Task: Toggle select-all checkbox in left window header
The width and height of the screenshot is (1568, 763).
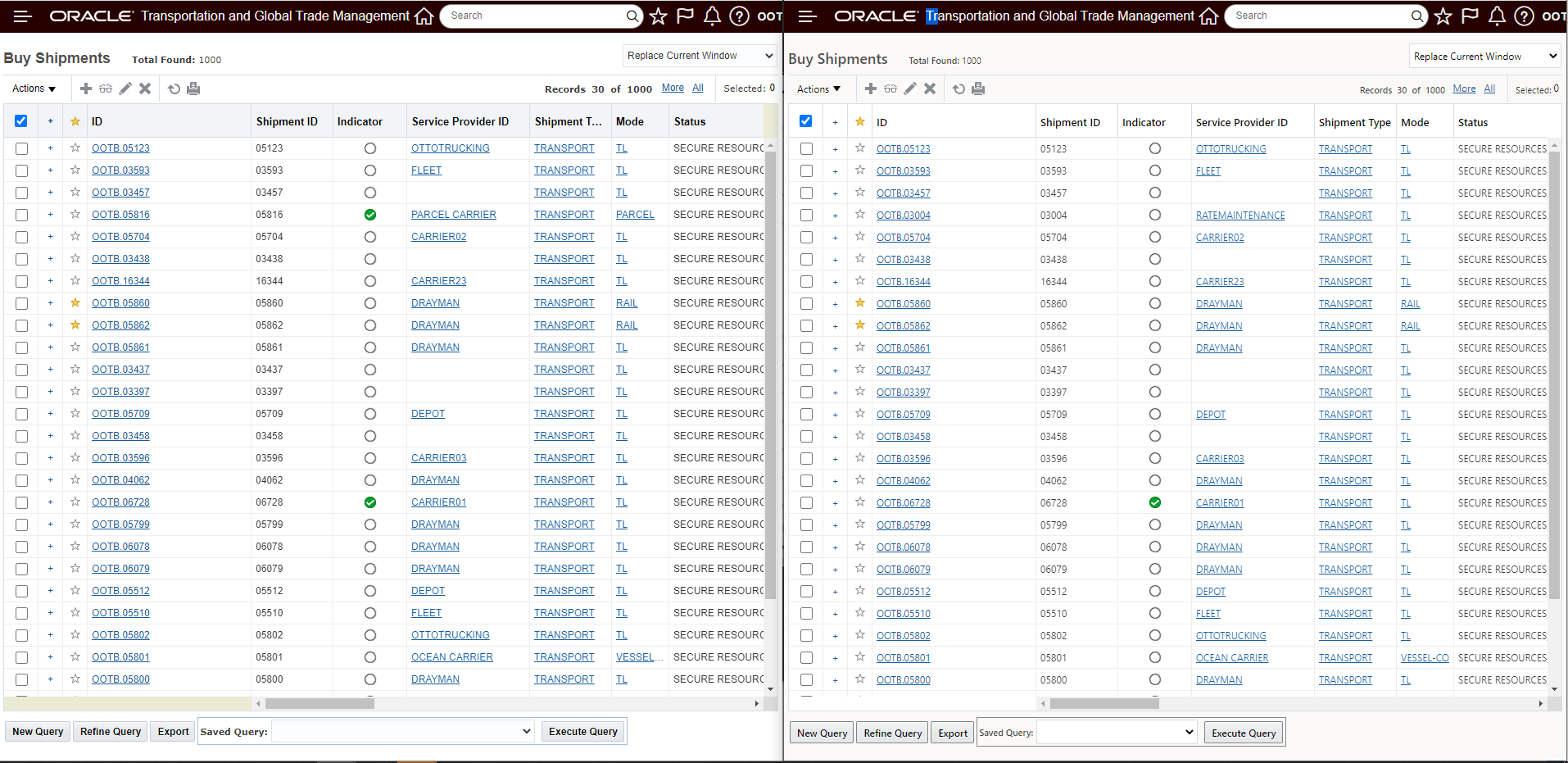Action: point(21,121)
